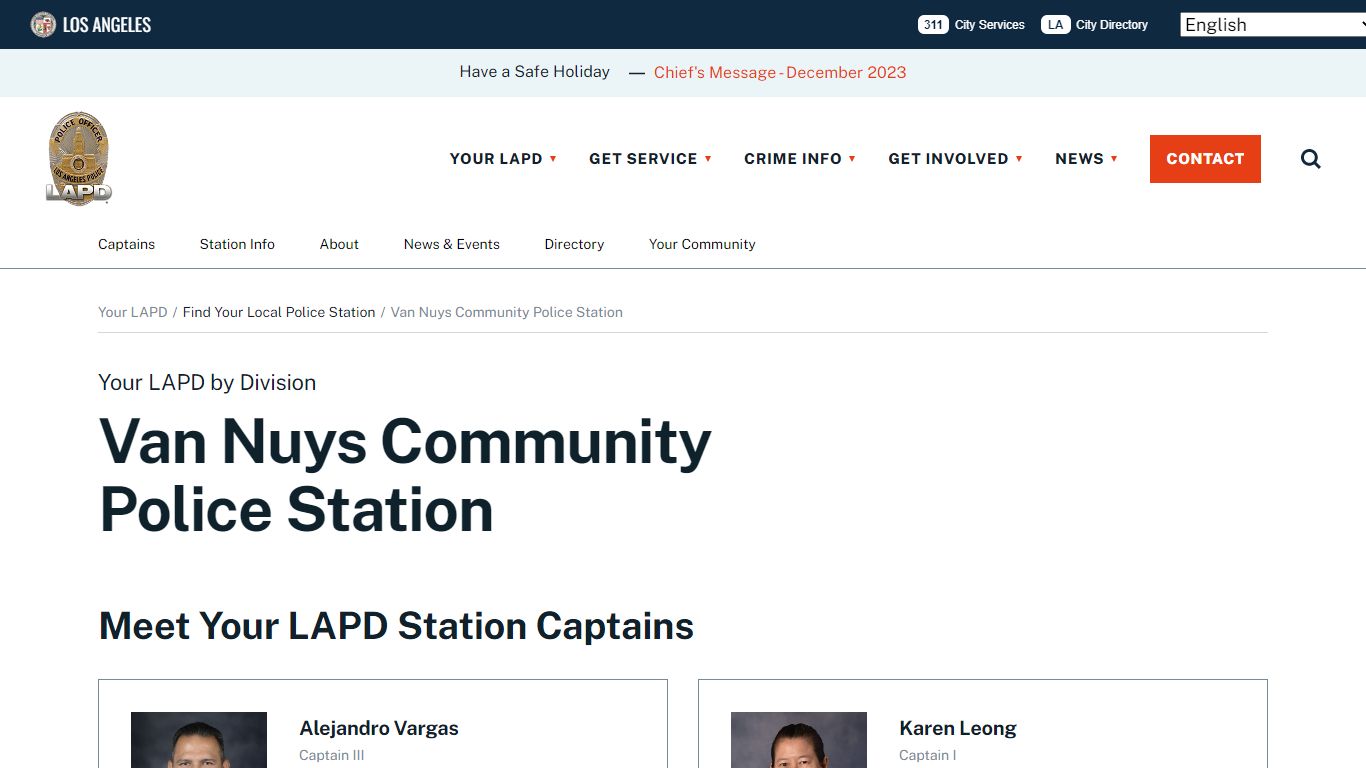
Task: Click the 311 City Services badge
Action: tap(971, 25)
